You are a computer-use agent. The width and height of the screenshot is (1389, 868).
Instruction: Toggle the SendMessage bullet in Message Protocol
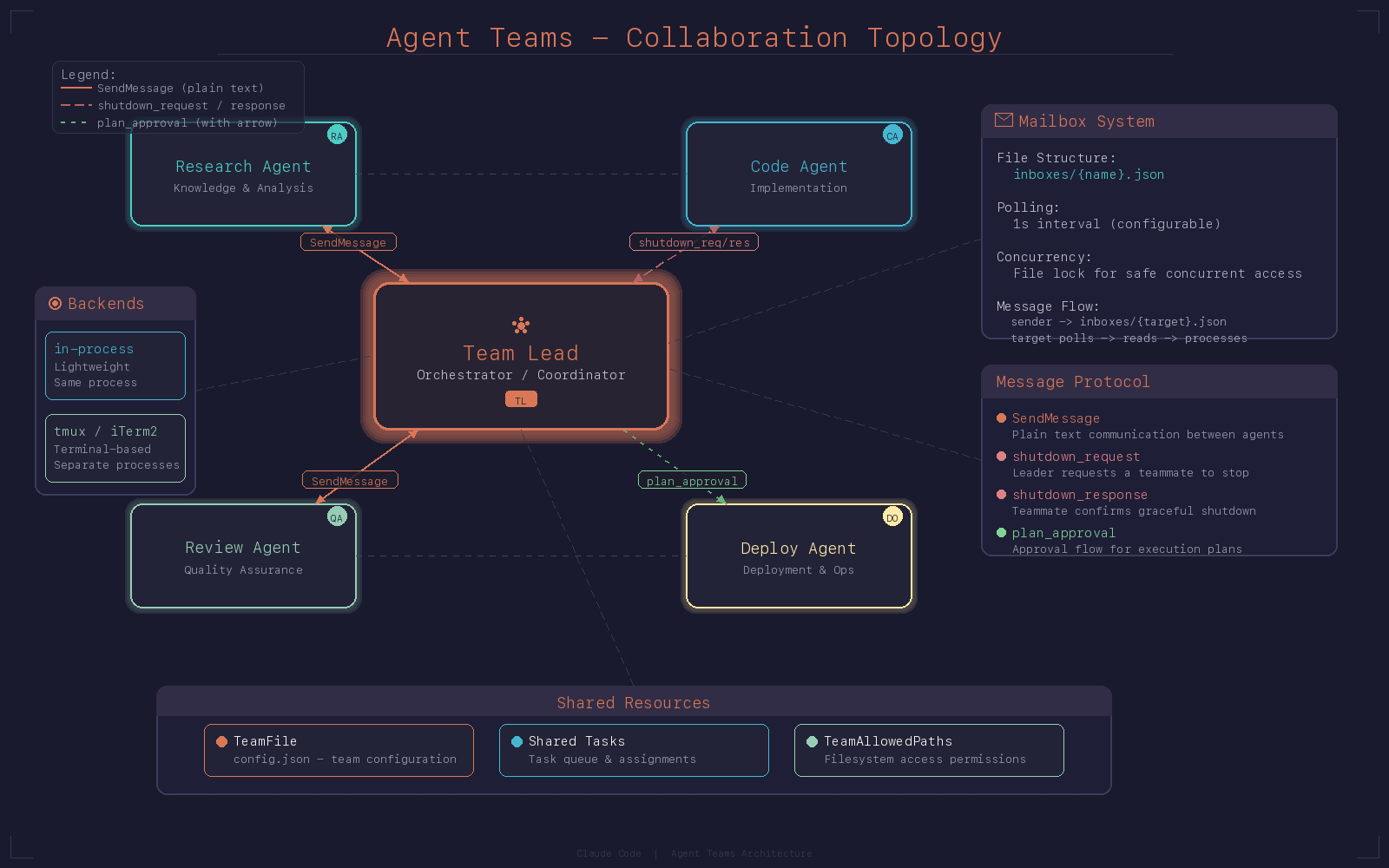coord(1001,418)
